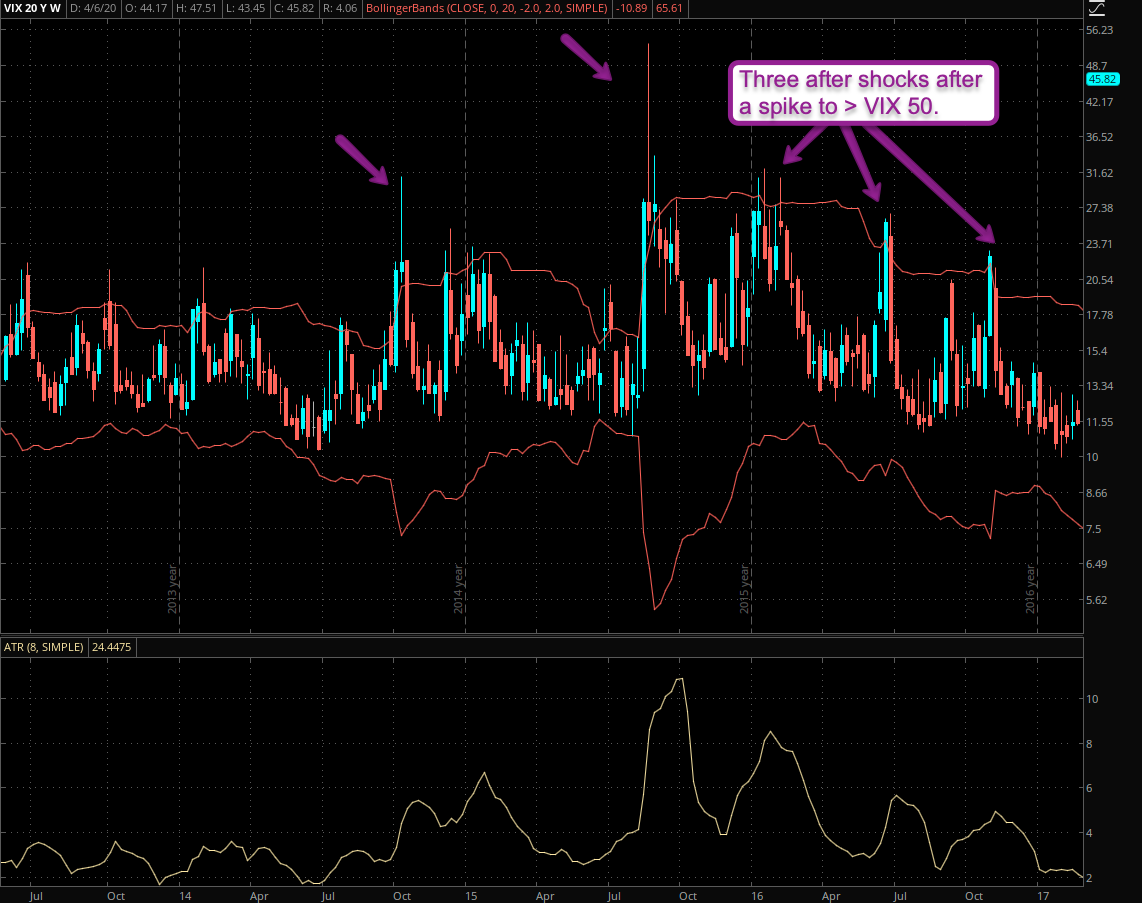Click the 2015 year vertical marker label
Viewport: 1142px width, 903px height.
pyautogui.click(x=744, y=589)
